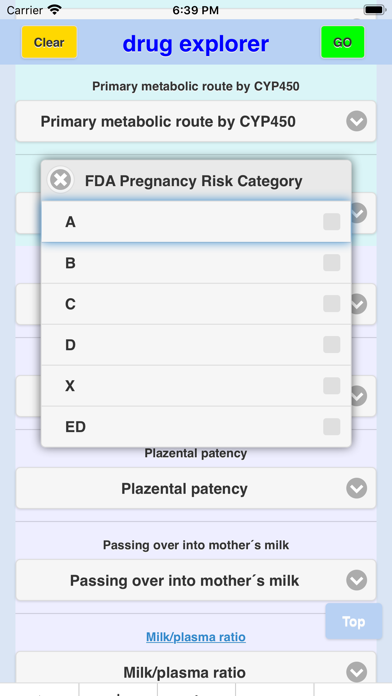Enable the category D checkbox
Viewport: 392px width, 696px height.
point(332,344)
